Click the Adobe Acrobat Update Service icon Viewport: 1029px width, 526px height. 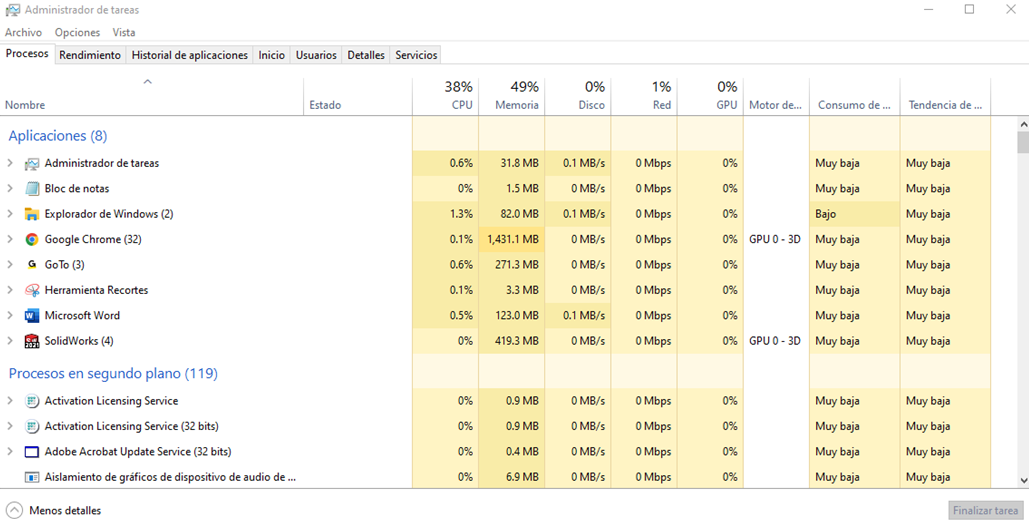[x=32, y=452]
